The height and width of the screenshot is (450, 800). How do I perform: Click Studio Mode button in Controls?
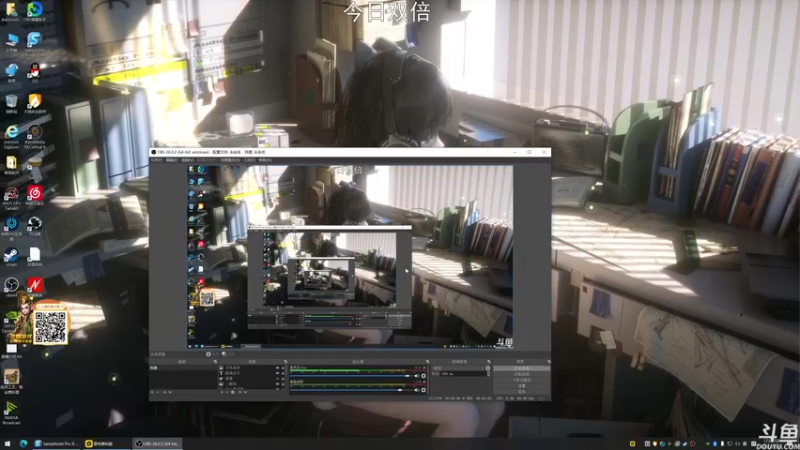pyautogui.click(x=521, y=380)
